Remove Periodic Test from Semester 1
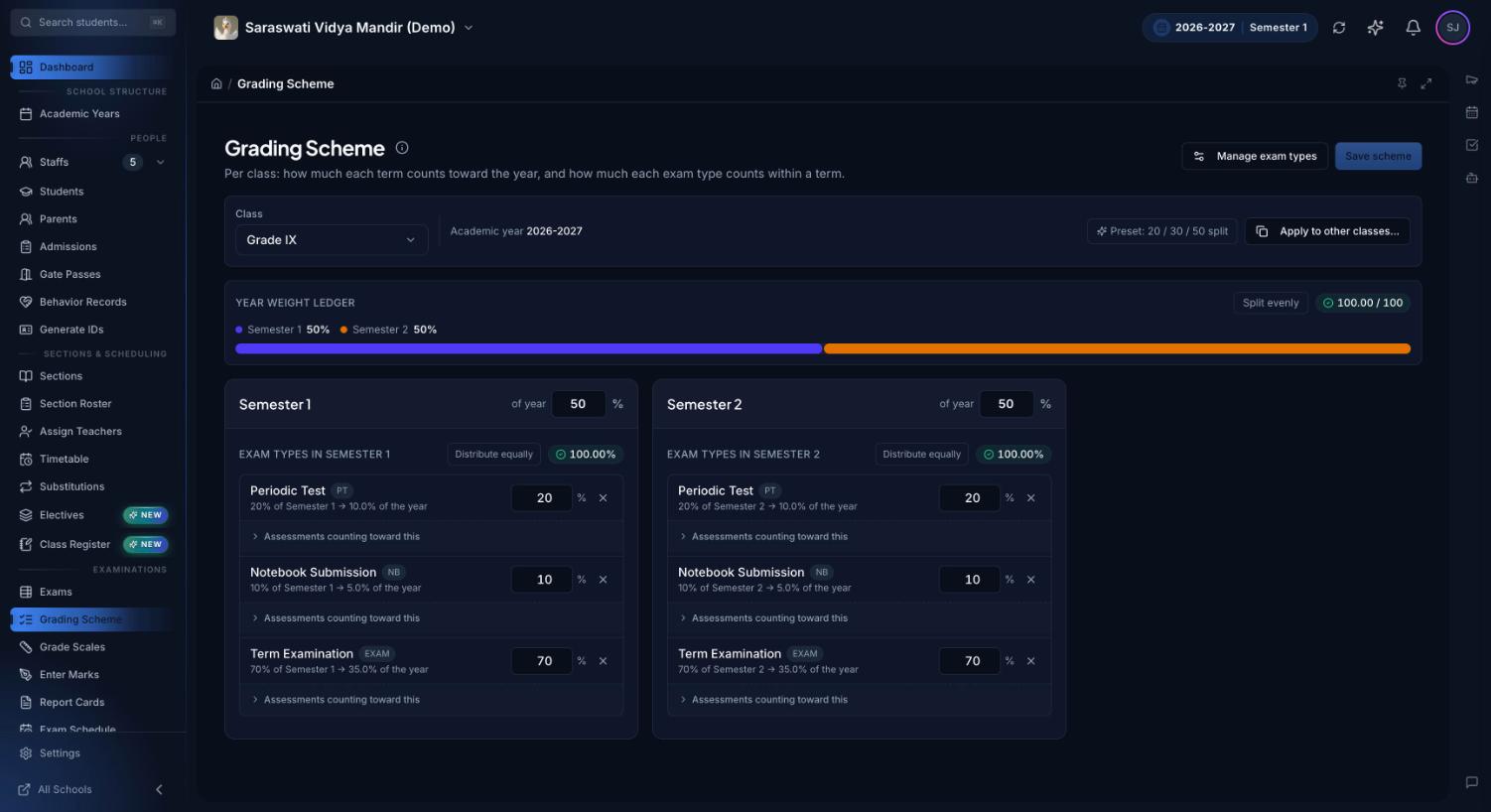This screenshot has width=1491, height=812. pyautogui.click(x=603, y=497)
